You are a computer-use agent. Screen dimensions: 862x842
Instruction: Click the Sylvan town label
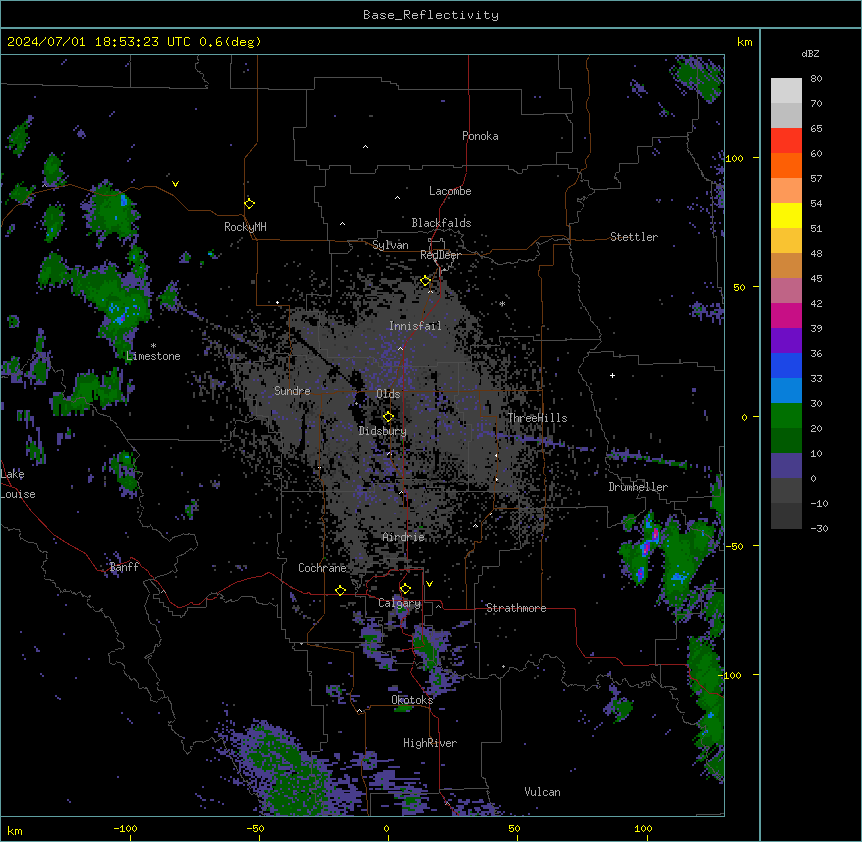[390, 245]
